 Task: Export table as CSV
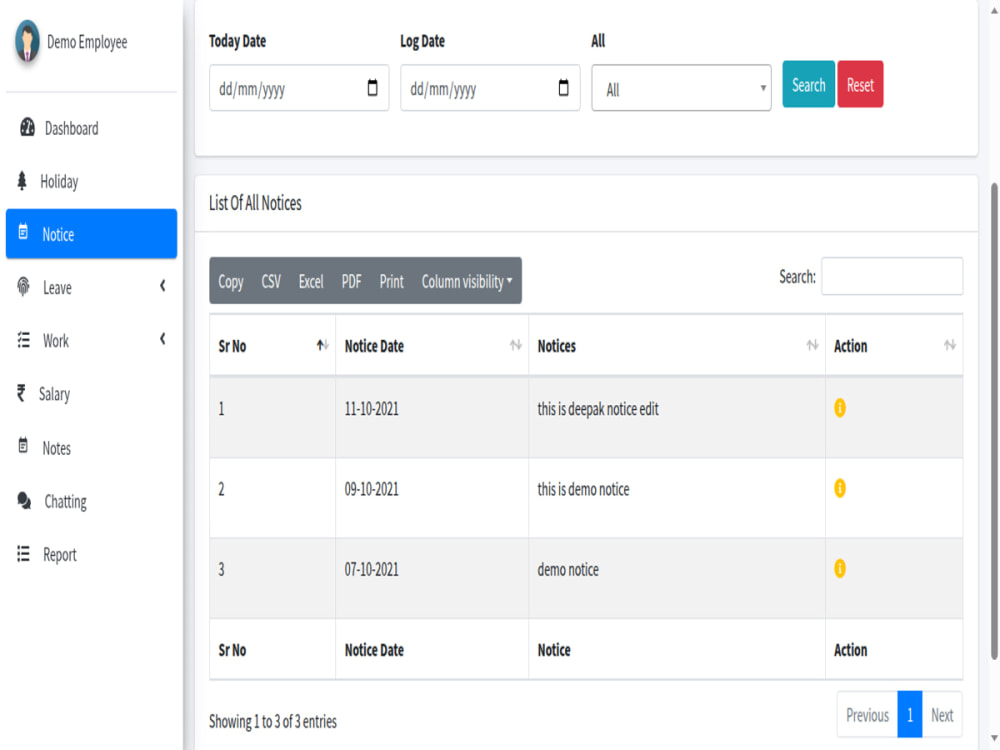271,281
